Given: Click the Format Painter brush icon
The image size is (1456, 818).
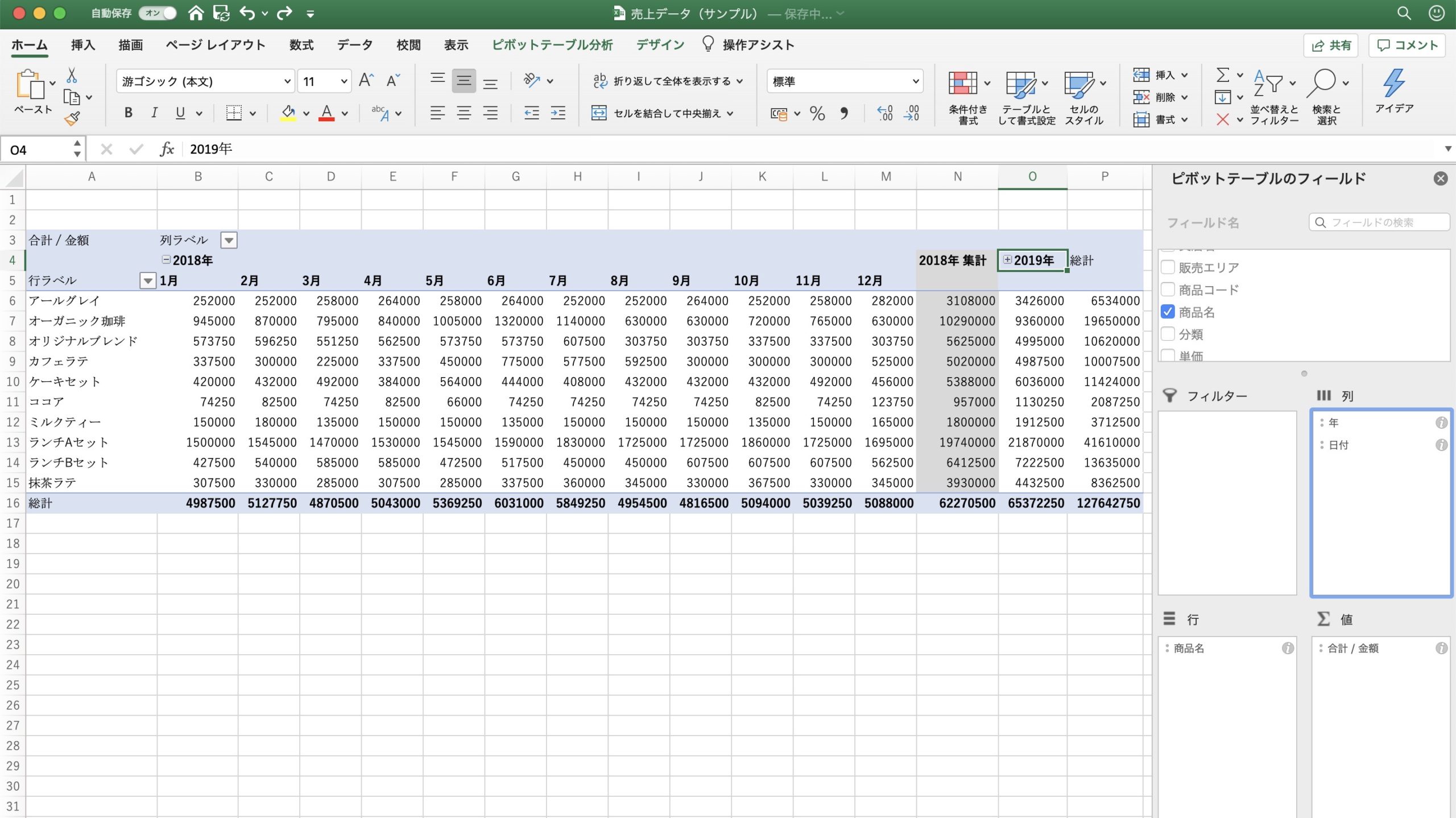Looking at the screenshot, I should coord(72,118).
